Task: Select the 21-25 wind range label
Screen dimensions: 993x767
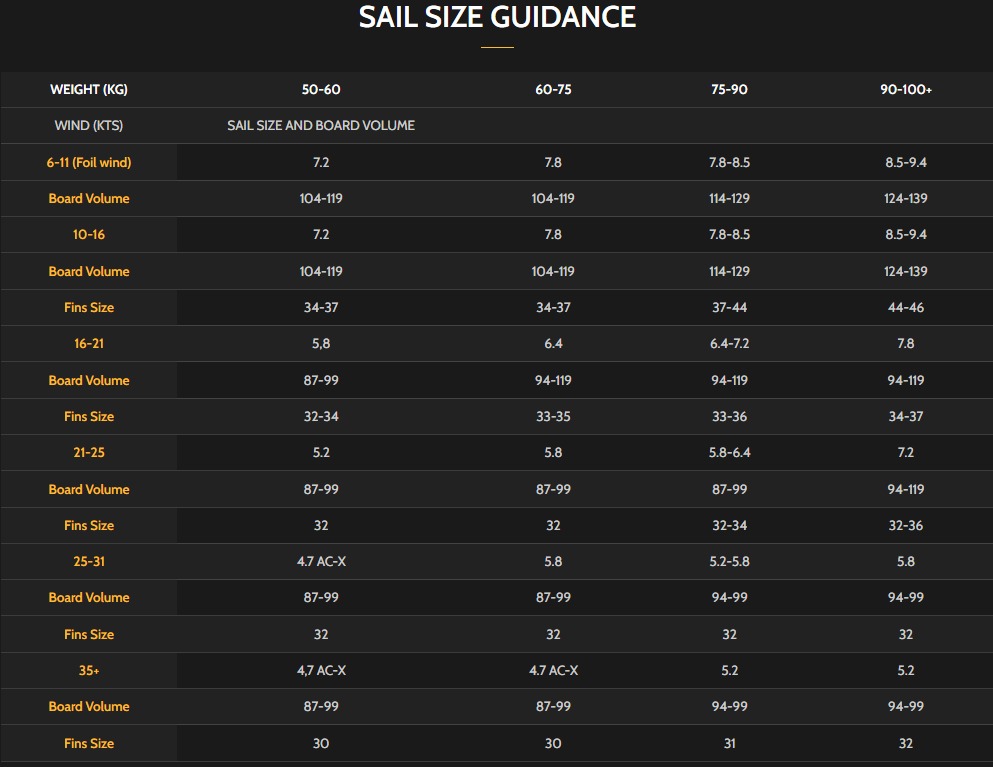Action: click(x=89, y=453)
